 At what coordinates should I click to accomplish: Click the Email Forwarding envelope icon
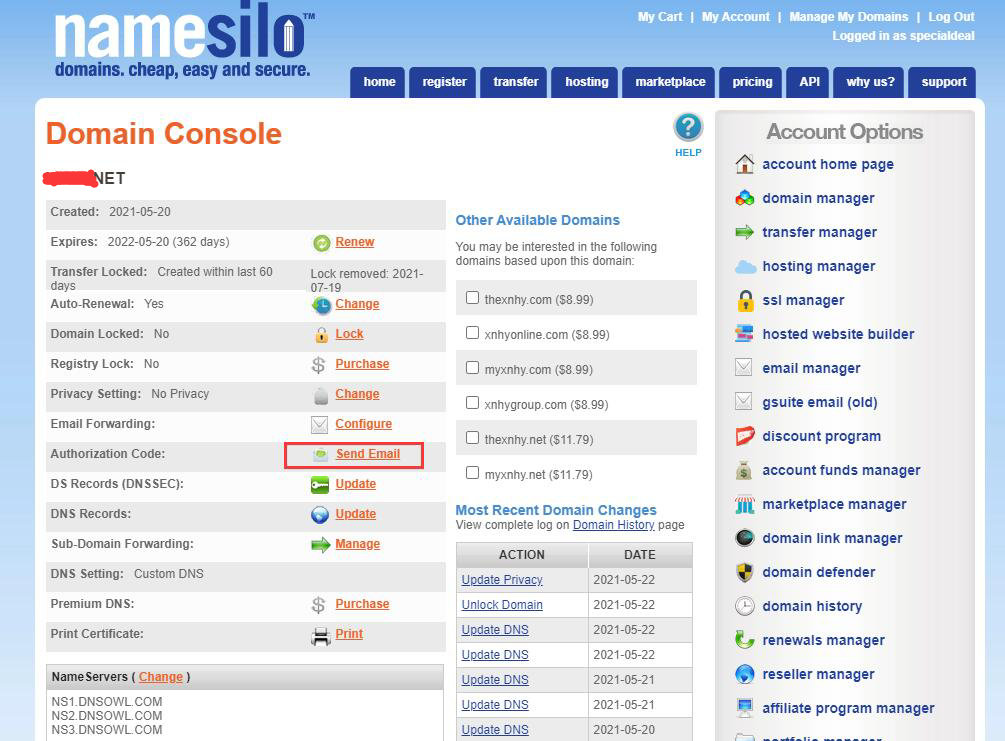(x=319, y=424)
